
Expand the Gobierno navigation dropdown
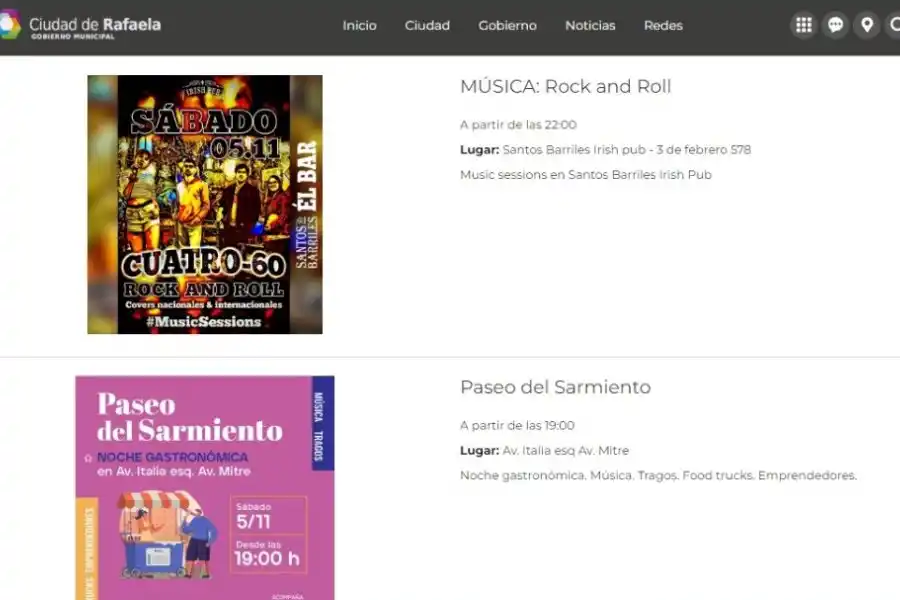point(507,26)
